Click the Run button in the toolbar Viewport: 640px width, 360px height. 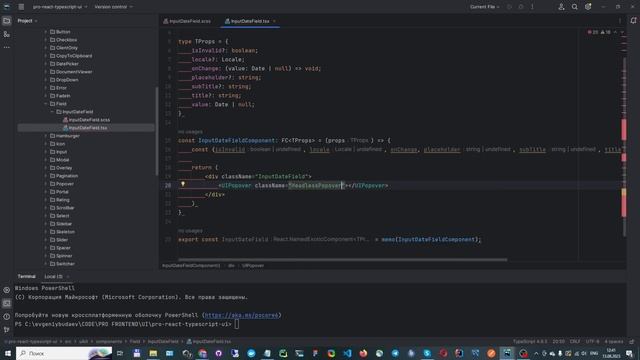click(509, 7)
